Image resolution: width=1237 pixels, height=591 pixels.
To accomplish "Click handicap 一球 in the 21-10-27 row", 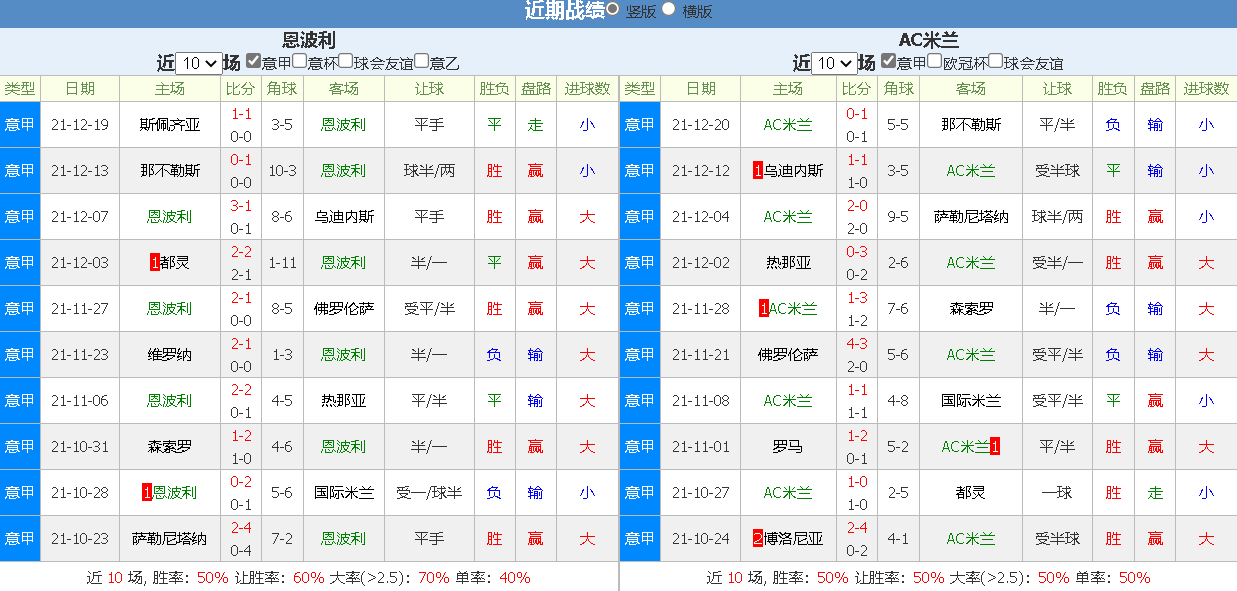I will tap(1057, 493).
